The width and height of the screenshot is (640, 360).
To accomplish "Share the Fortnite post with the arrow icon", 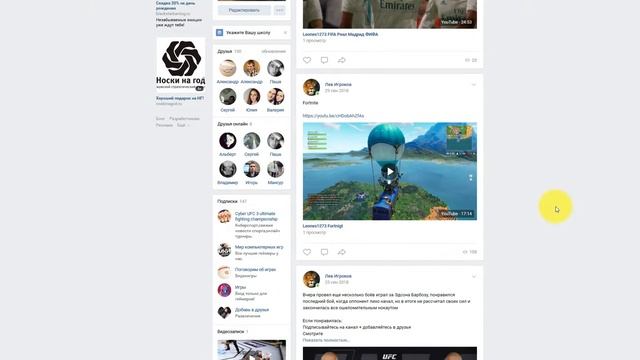I will (342, 252).
